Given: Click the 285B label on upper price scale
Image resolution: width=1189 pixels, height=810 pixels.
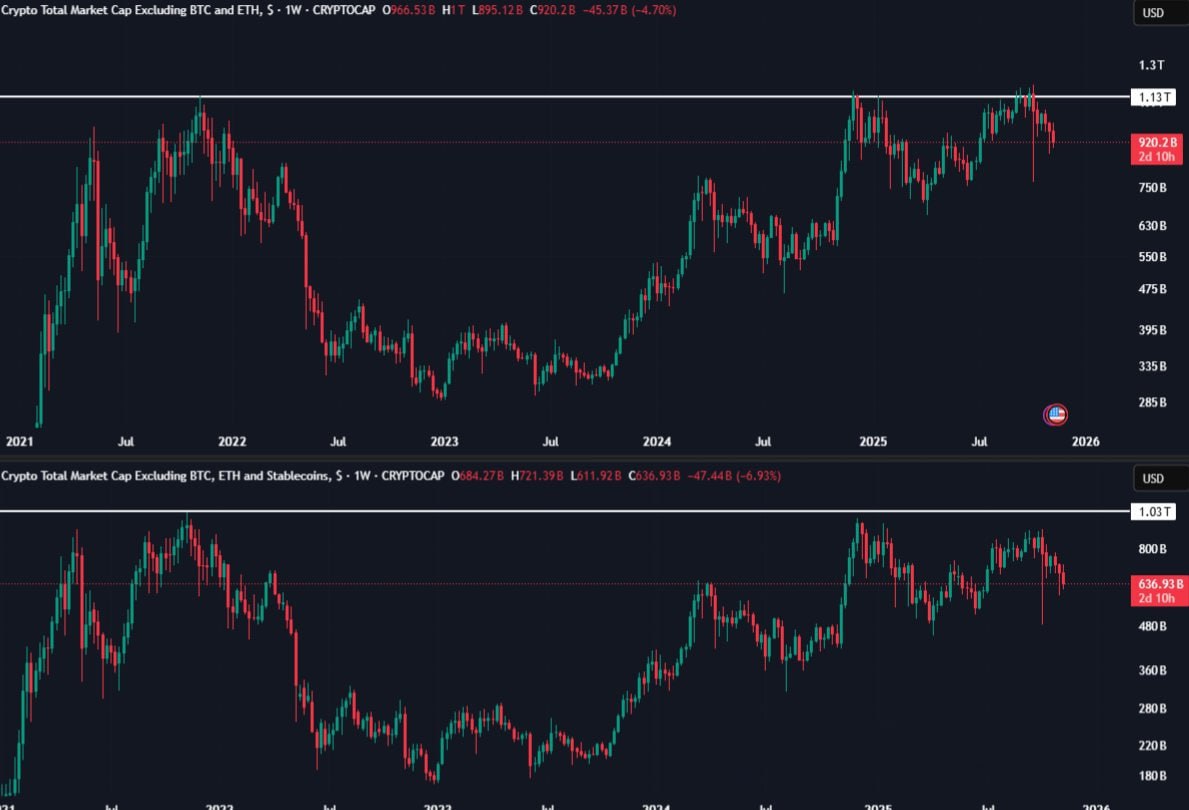Looking at the screenshot, I should pyautogui.click(x=1152, y=402).
